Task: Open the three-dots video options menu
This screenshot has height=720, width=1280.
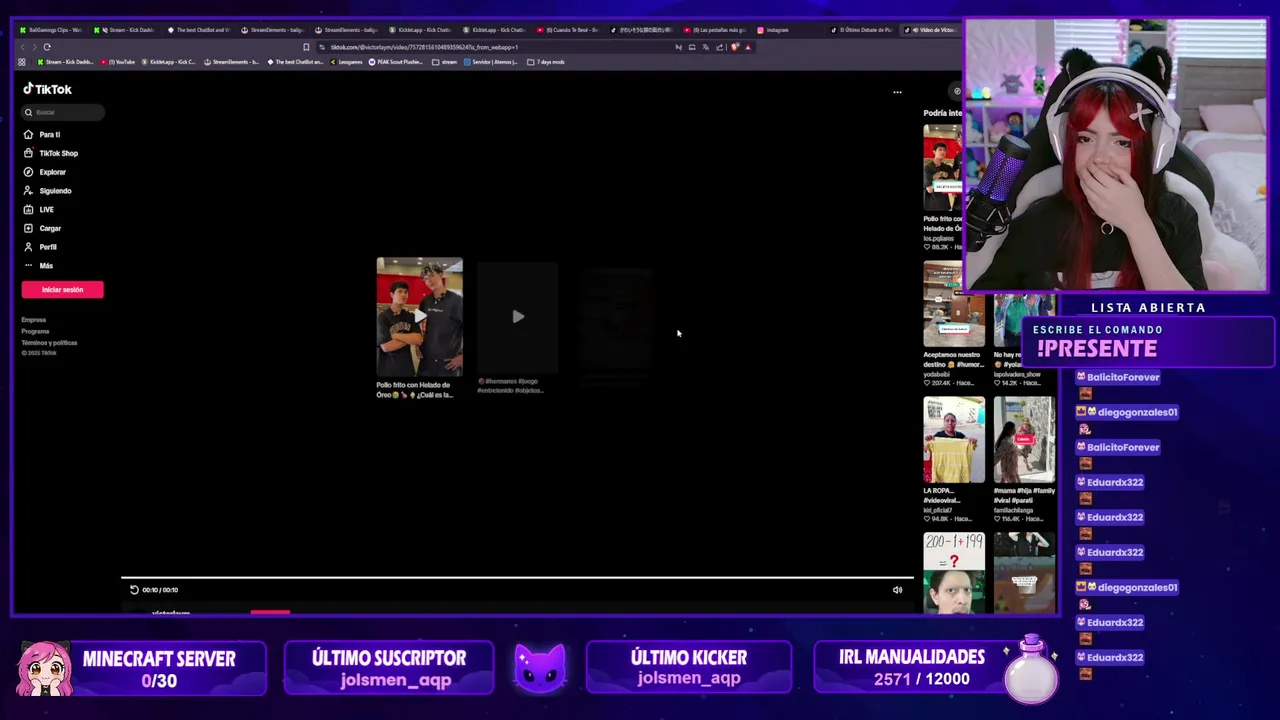Action: point(897,92)
